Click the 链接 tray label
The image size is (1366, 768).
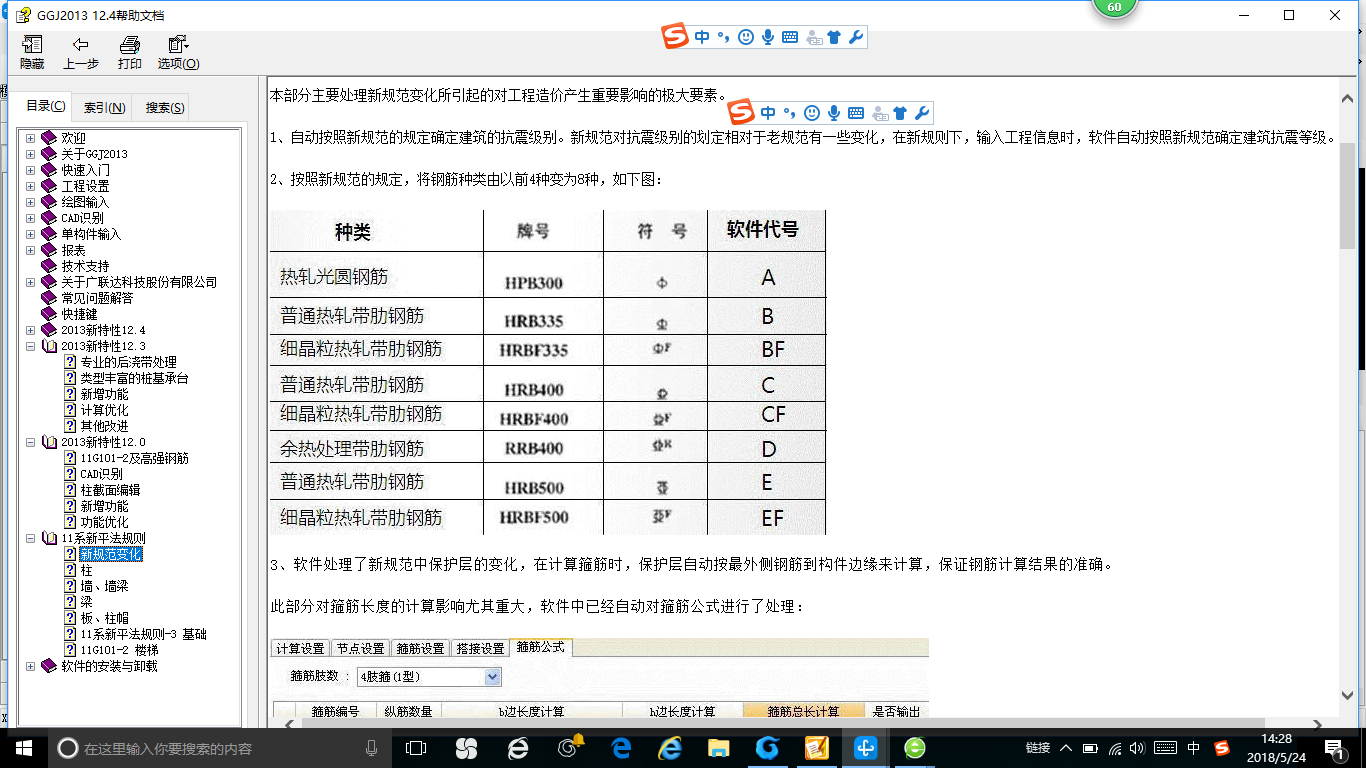point(1038,748)
